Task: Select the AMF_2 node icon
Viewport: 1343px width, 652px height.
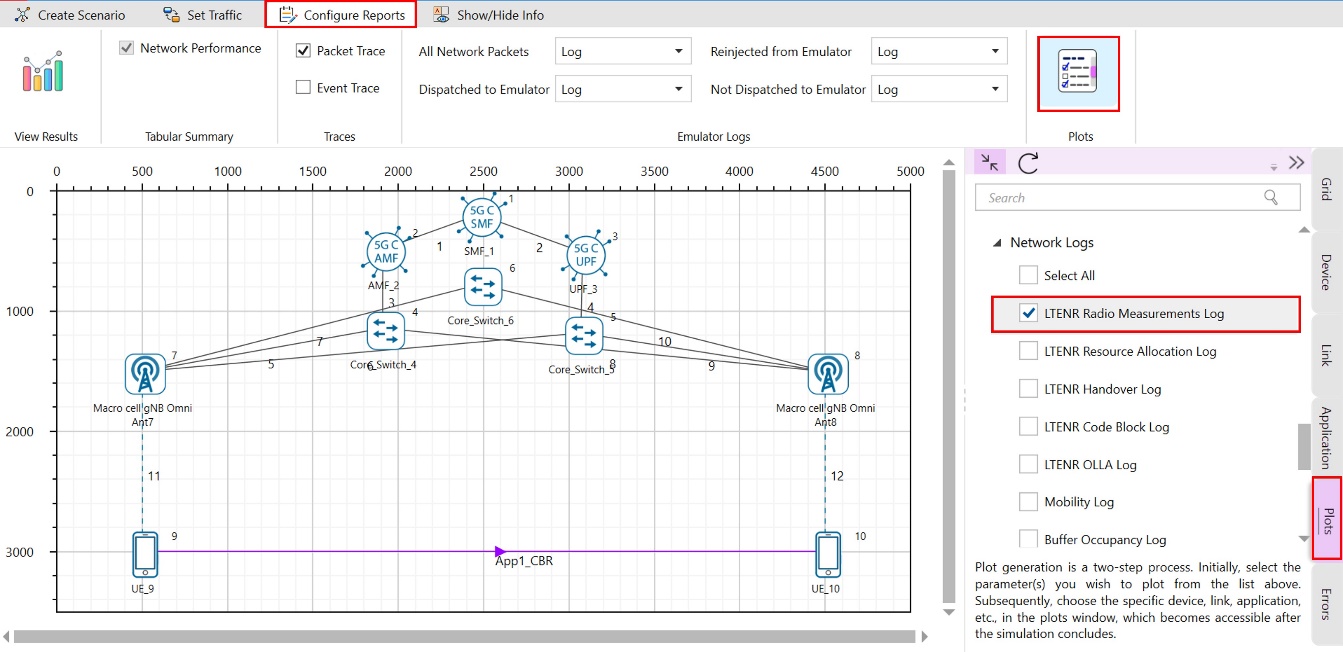Action: 386,251
